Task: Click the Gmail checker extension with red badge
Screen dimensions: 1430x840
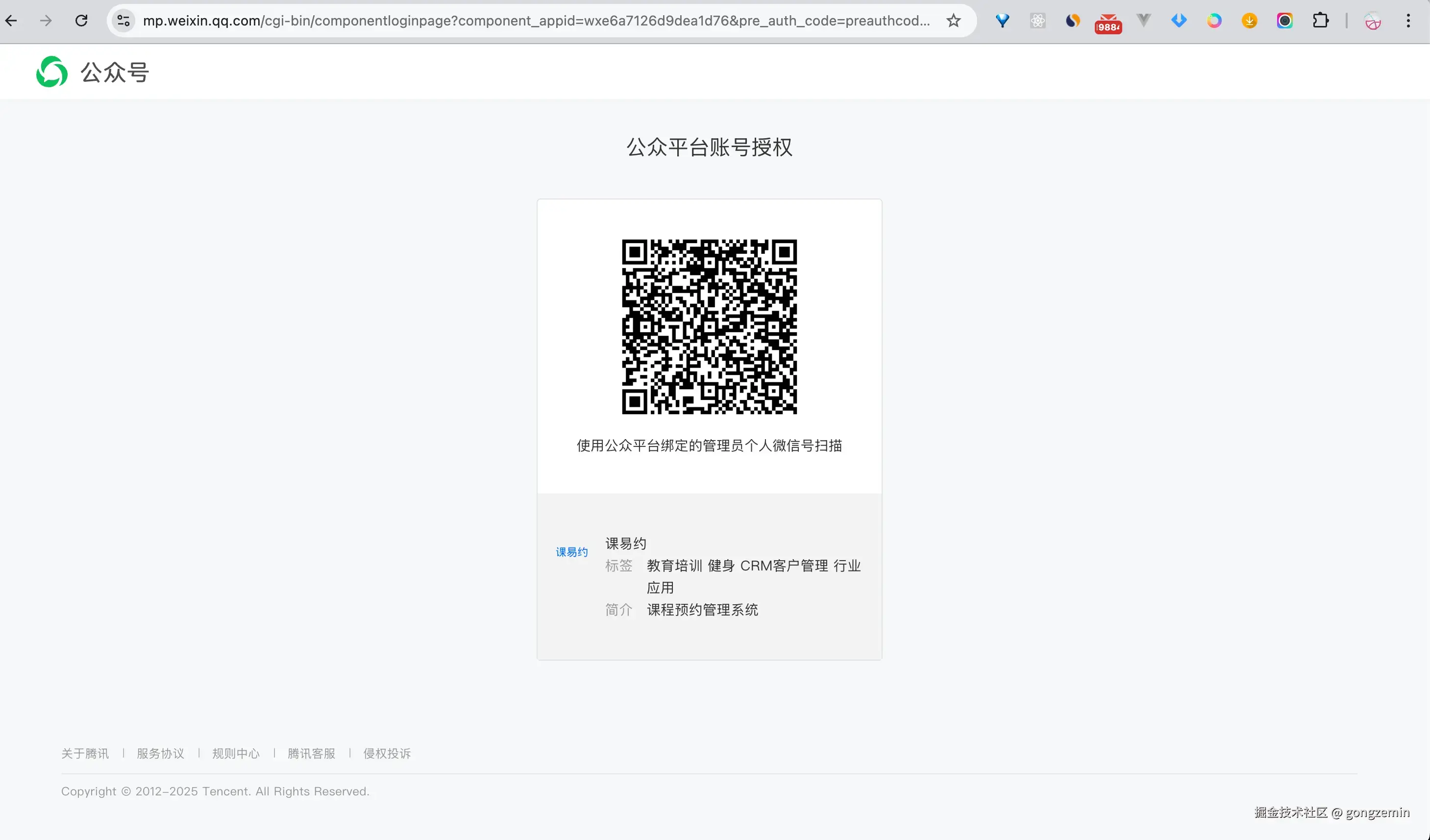Action: pyautogui.click(x=1108, y=23)
